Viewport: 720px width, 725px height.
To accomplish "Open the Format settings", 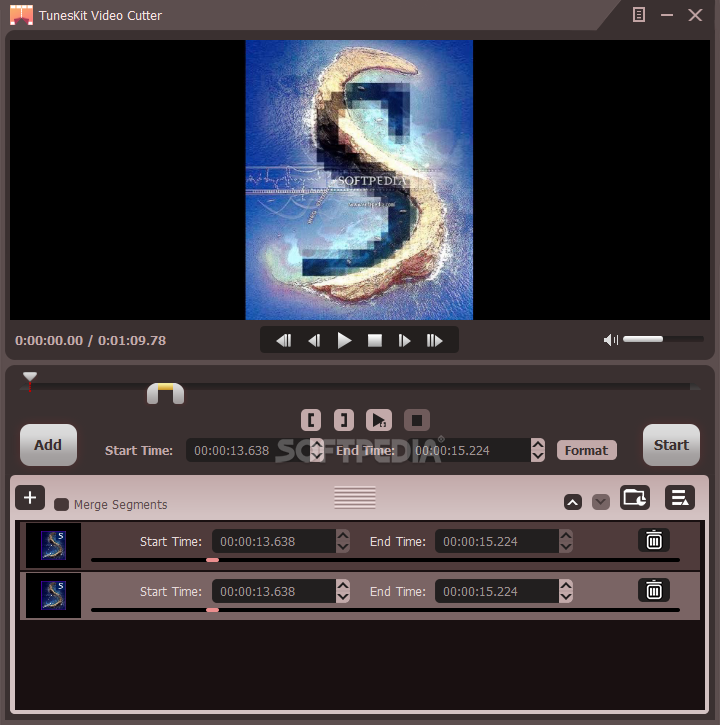I will click(586, 450).
